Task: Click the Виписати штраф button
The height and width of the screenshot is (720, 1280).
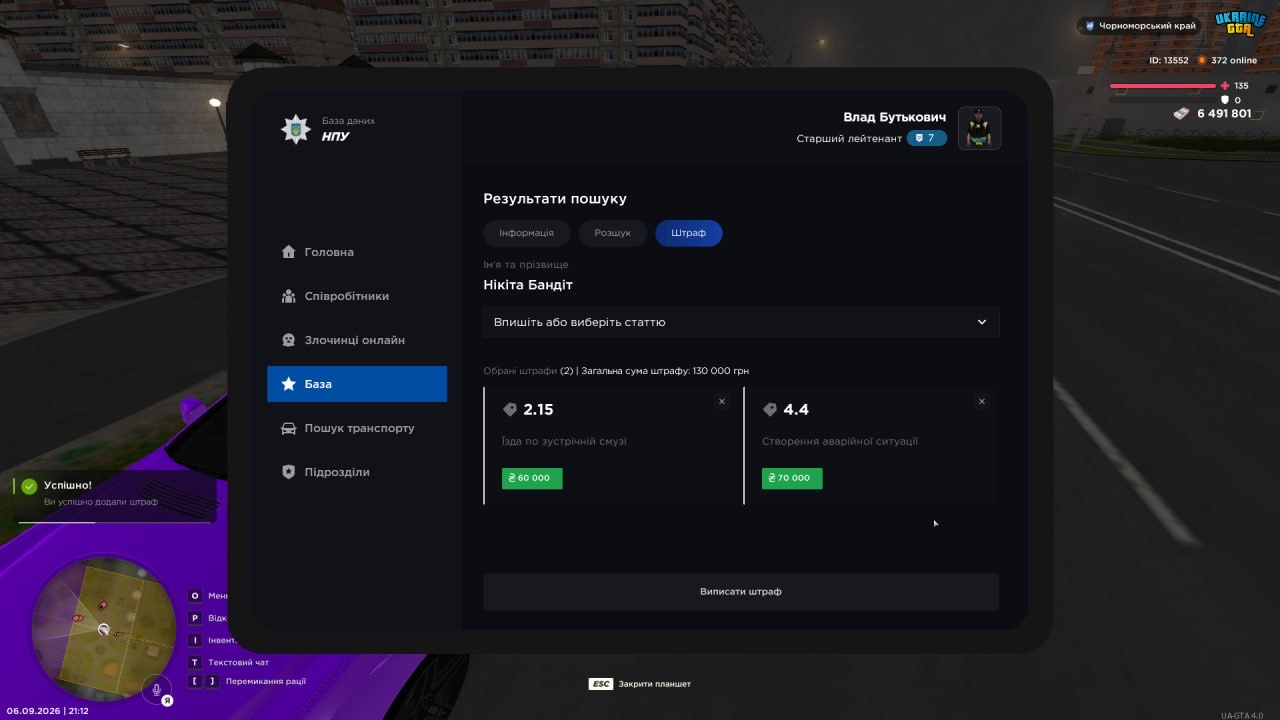Action: pyautogui.click(x=741, y=592)
